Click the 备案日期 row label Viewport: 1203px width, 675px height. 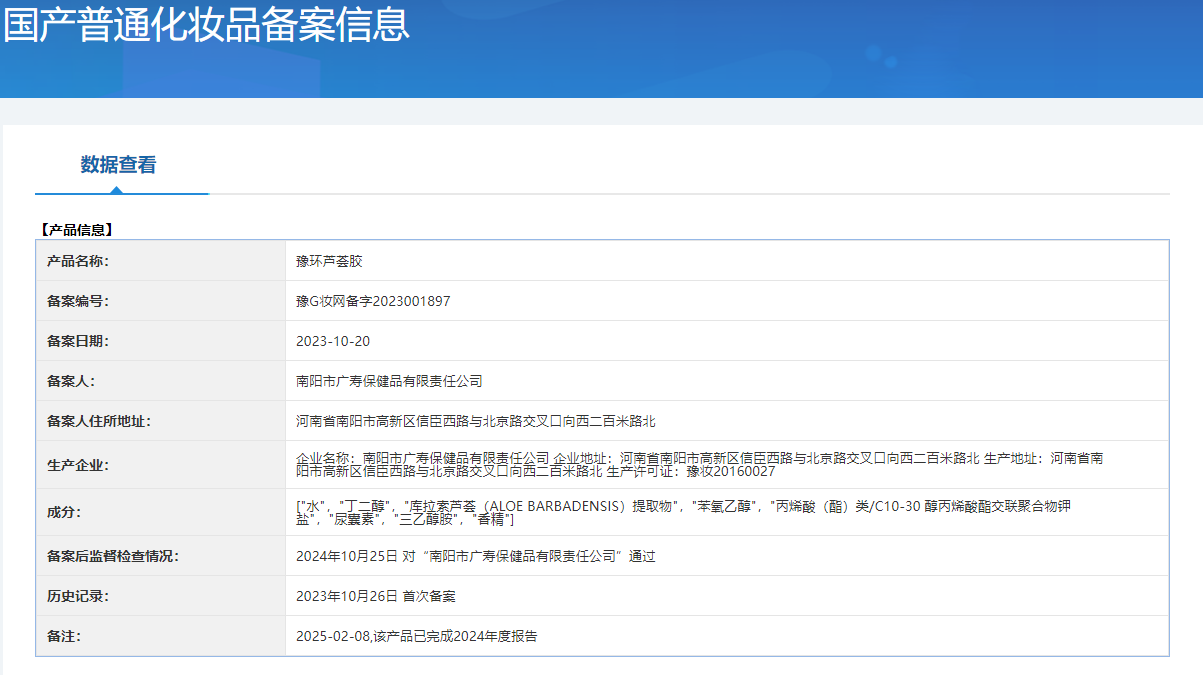point(78,341)
